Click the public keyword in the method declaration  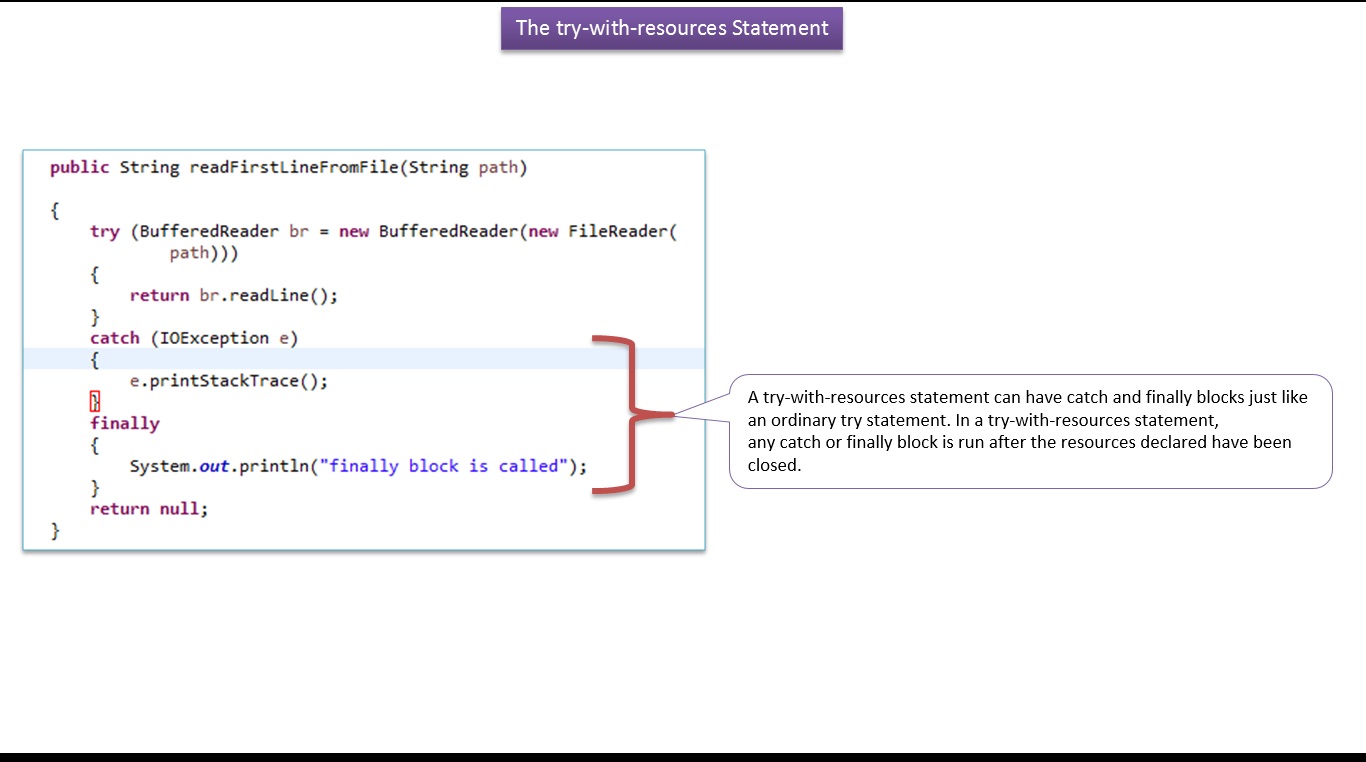click(x=77, y=167)
